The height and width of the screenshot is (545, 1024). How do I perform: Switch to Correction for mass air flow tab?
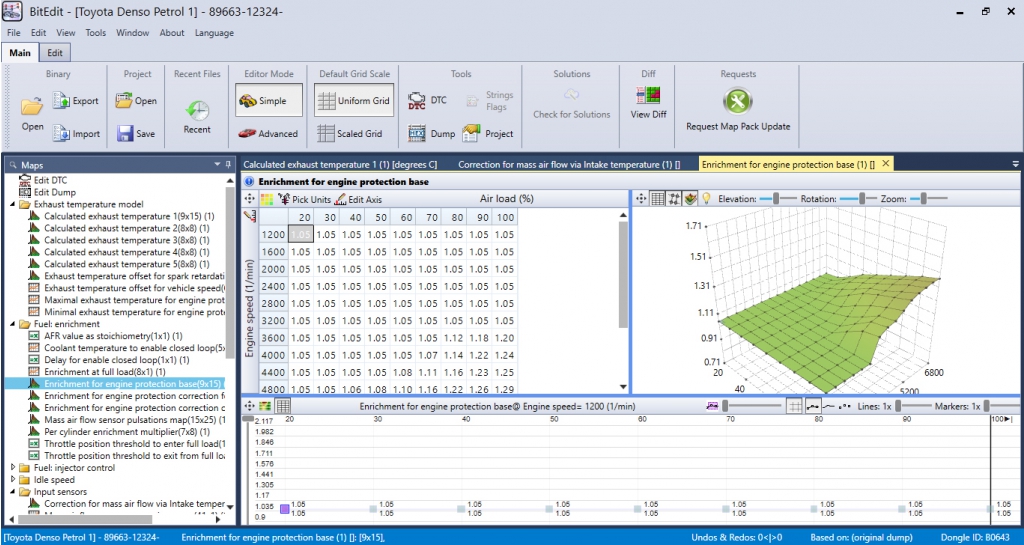coord(569,164)
